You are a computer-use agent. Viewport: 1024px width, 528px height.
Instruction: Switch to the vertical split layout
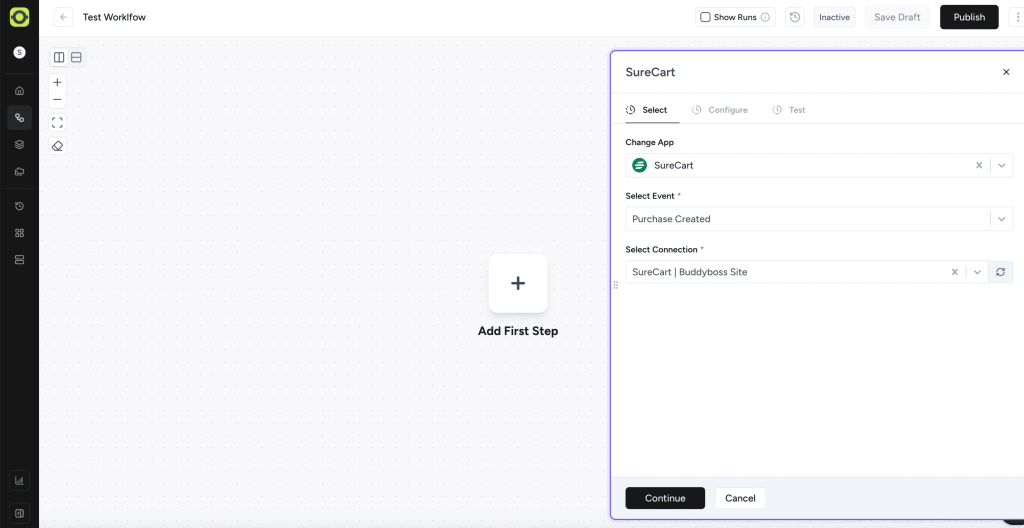(x=59, y=58)
